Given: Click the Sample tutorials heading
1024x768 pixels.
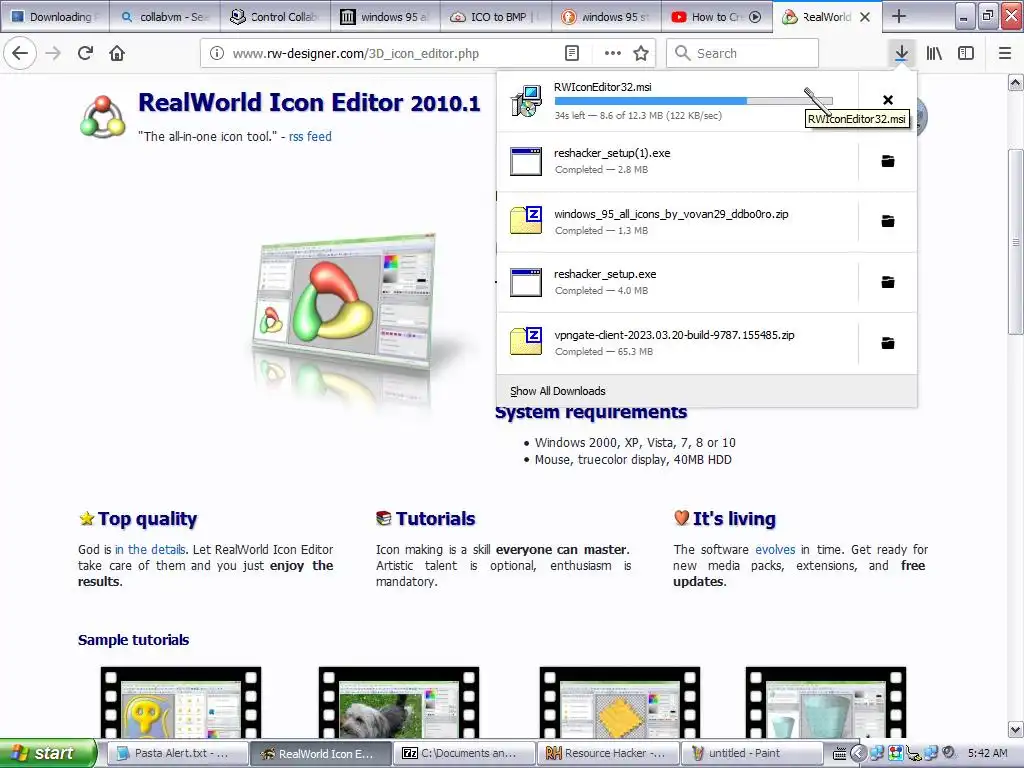Looking at the screenshot, I should (133, 640).
